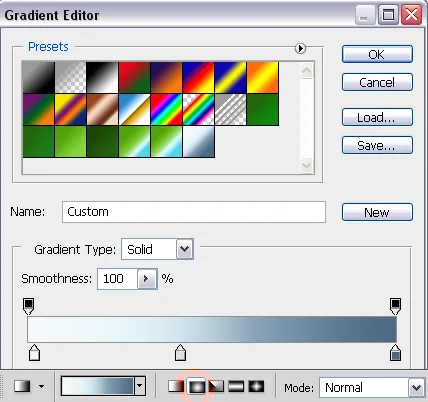Select the Angle Gradient icon
The image size is (428, 402).
click(x=216, y=387)
